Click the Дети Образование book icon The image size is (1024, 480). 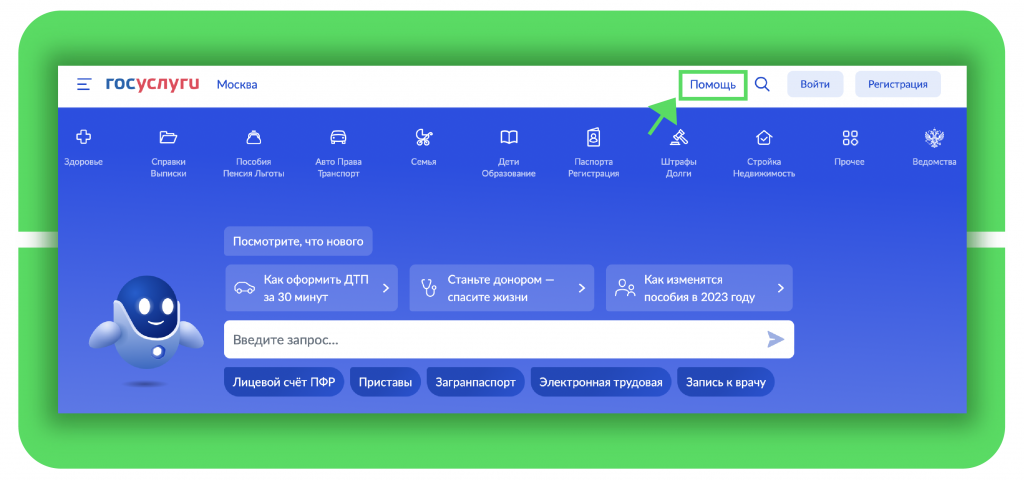[x=509, y=137]
